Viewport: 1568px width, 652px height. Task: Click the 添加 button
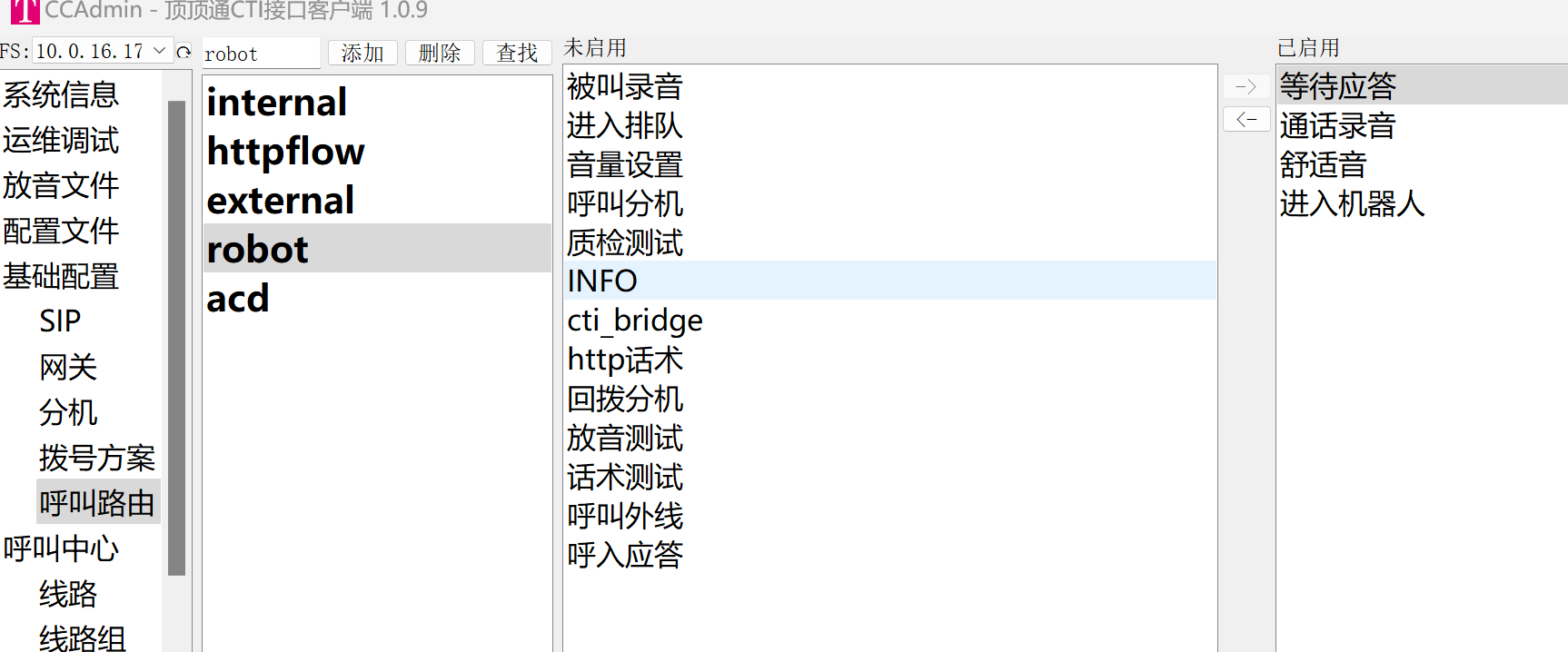[x=362, y=53]
